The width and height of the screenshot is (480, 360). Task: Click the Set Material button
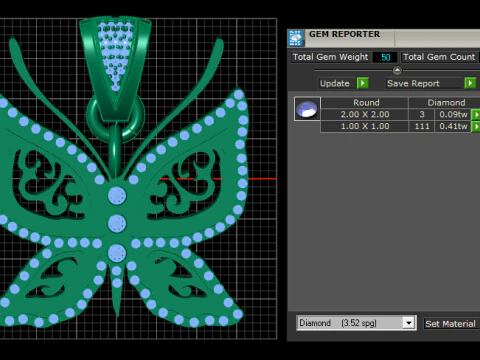[451, 324]
